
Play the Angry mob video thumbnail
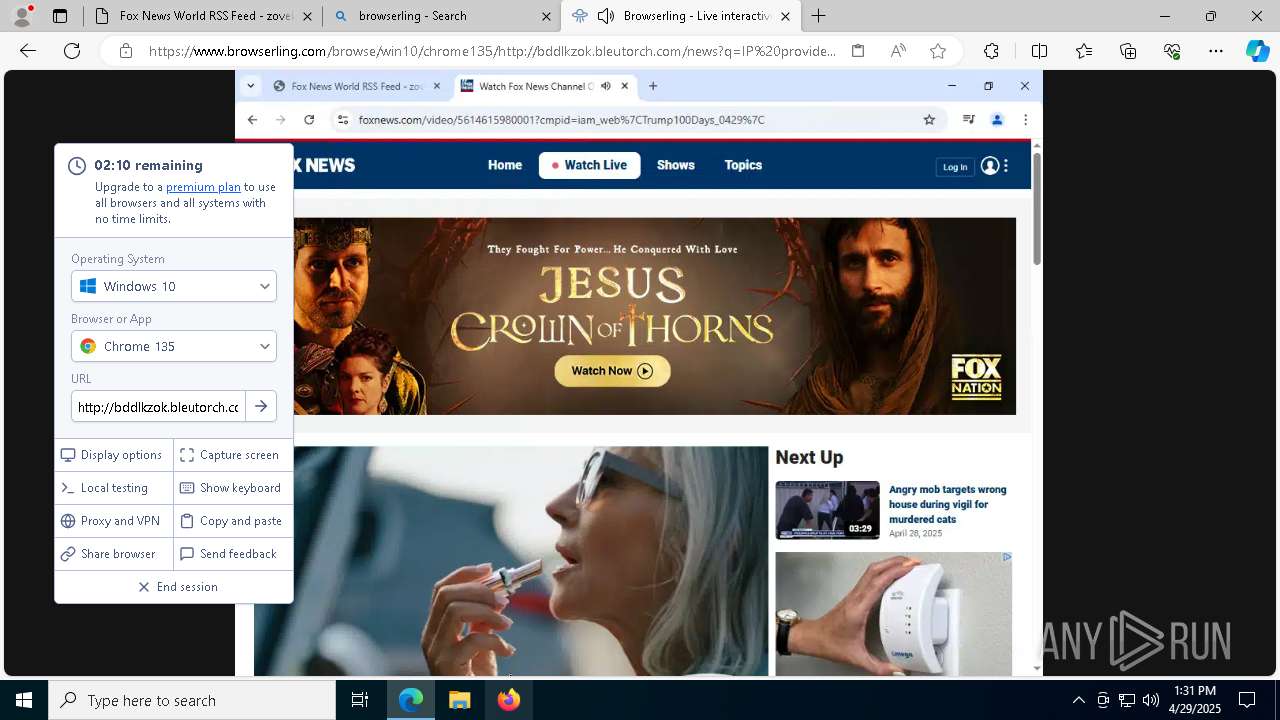point(827,510)
